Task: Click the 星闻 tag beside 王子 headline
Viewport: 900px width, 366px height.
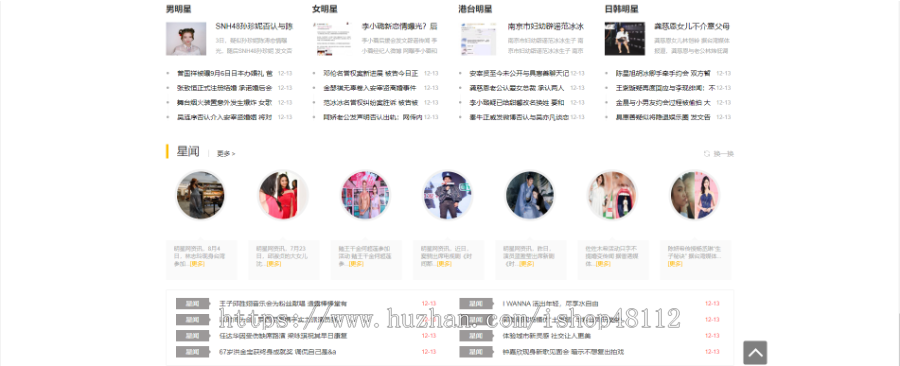Action: [x=193, y=303]
